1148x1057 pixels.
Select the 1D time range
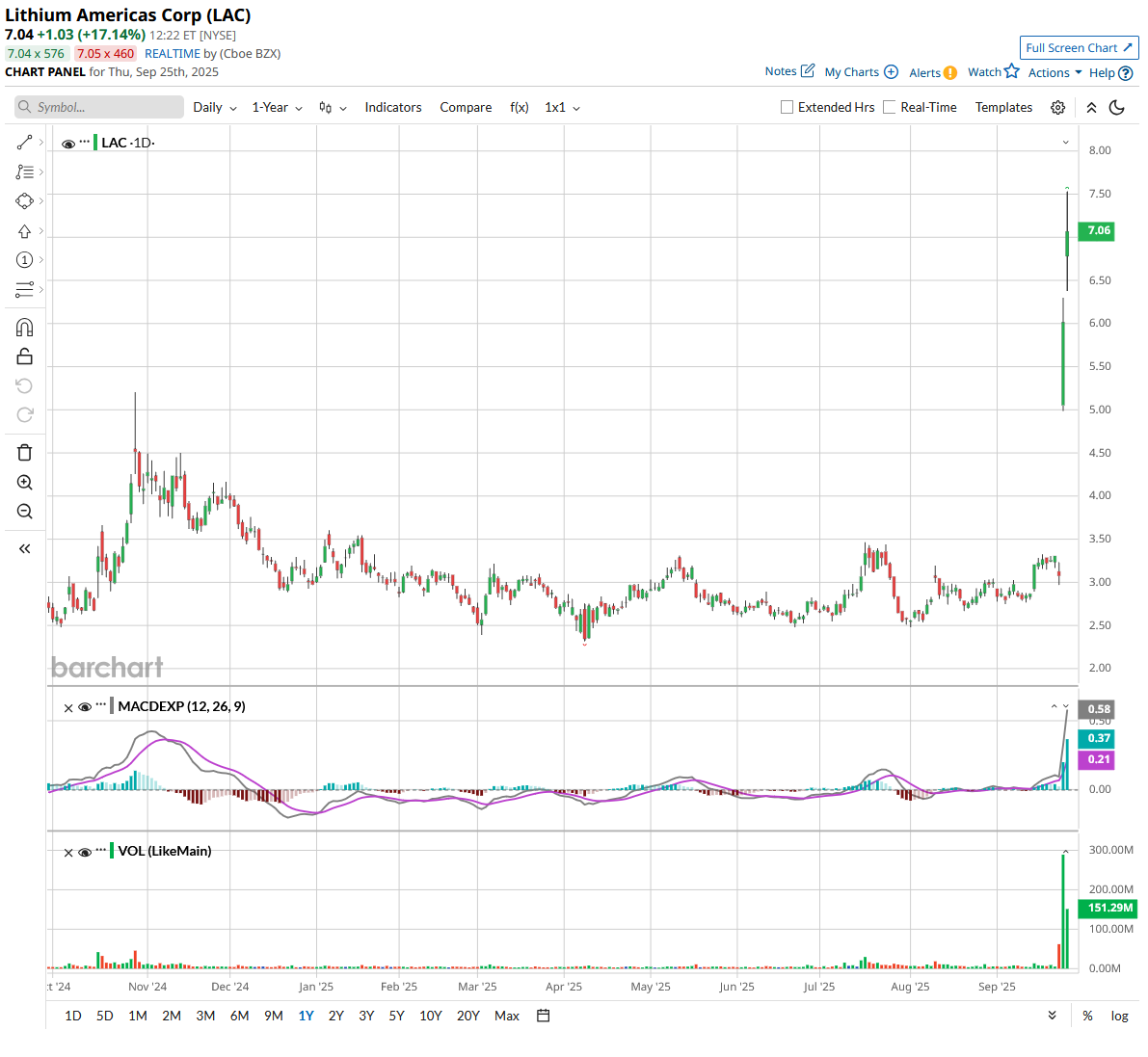pyautogui.click(x=73, y=1016)
